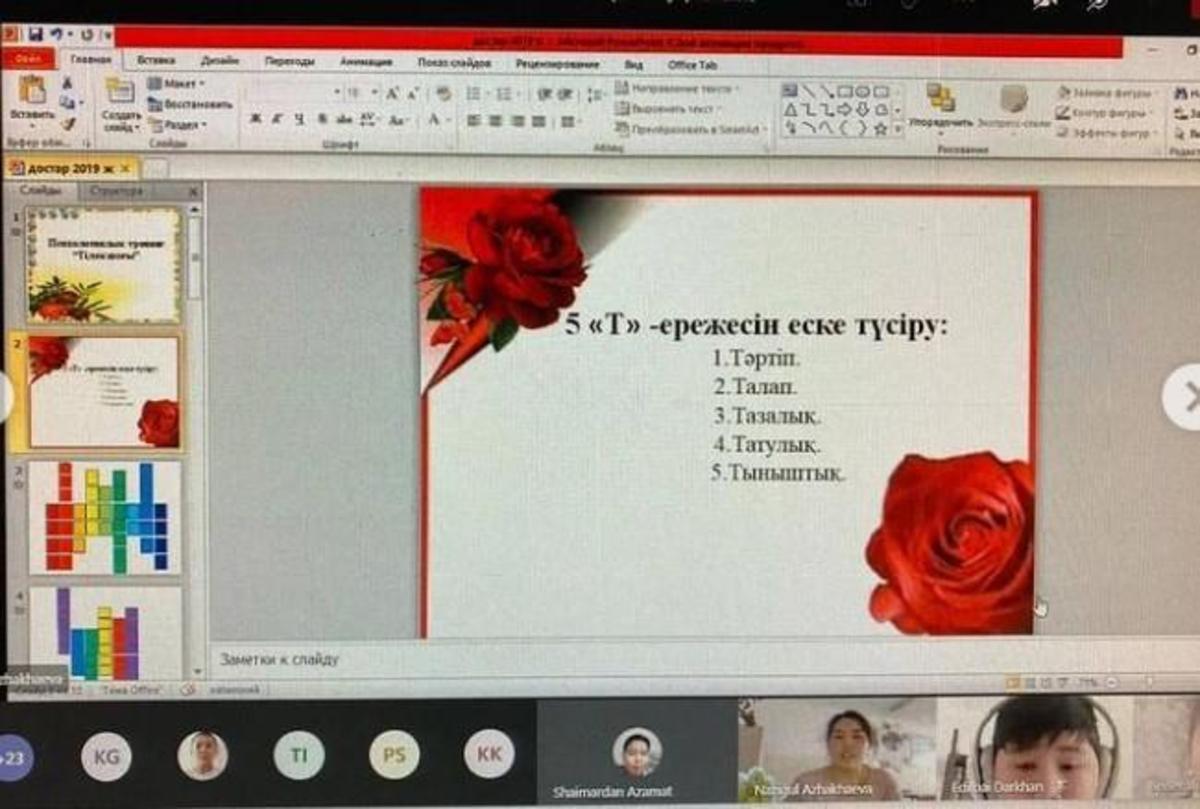This screenshot has height=809, width=1200.
Task: Expand the shapes gallery more arrow
Action: [x=897, y=128]
